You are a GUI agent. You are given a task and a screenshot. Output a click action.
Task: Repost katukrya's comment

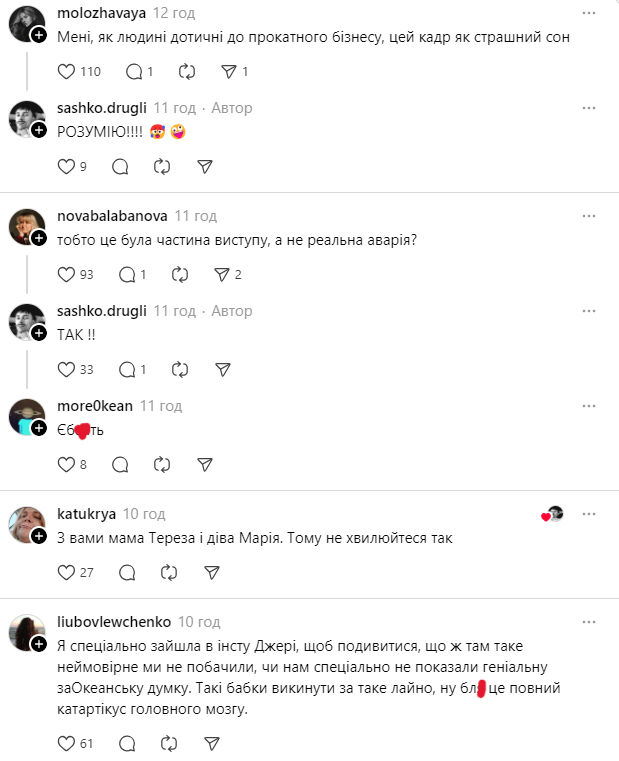170,572
